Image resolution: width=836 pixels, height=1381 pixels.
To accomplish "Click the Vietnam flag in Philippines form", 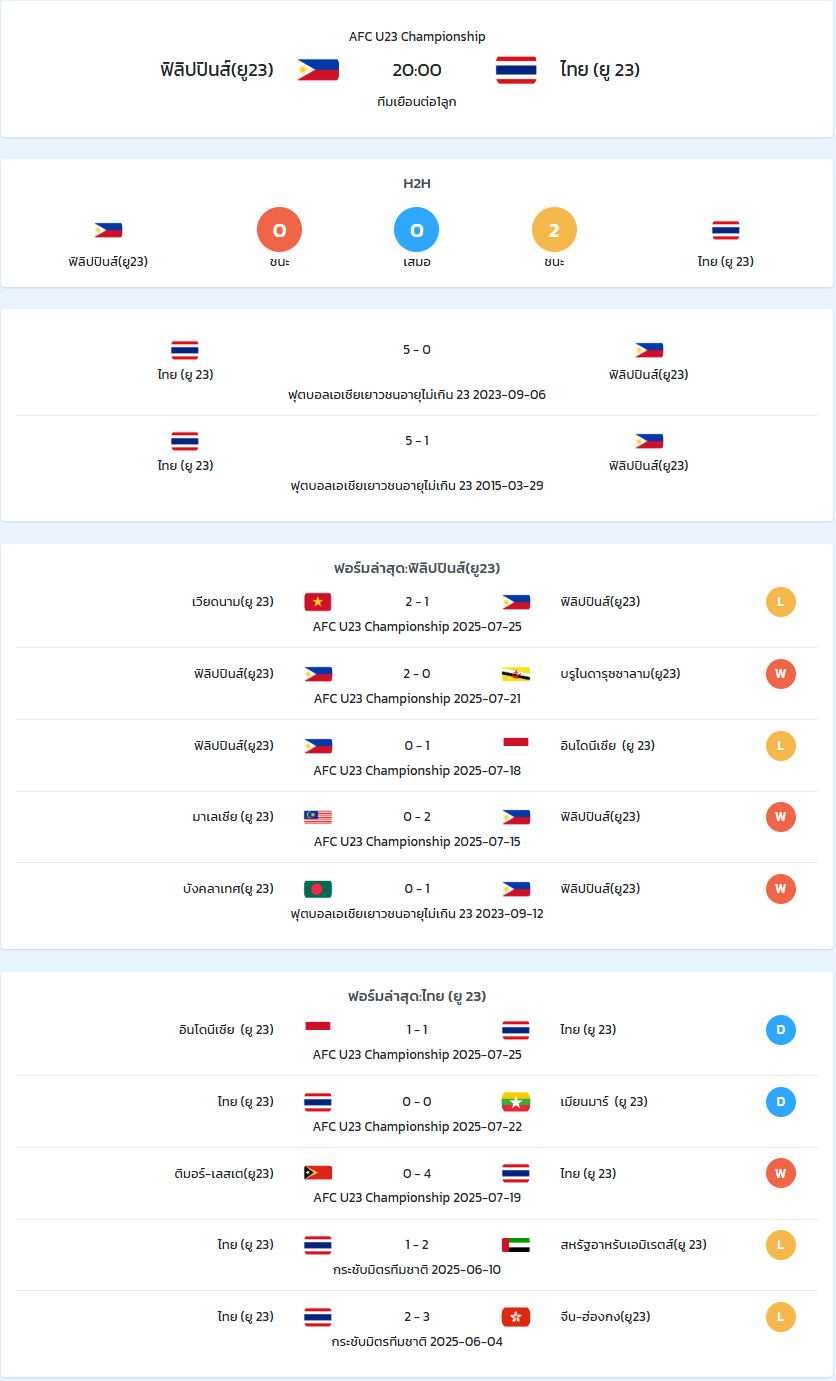I will tap(318, 602).
